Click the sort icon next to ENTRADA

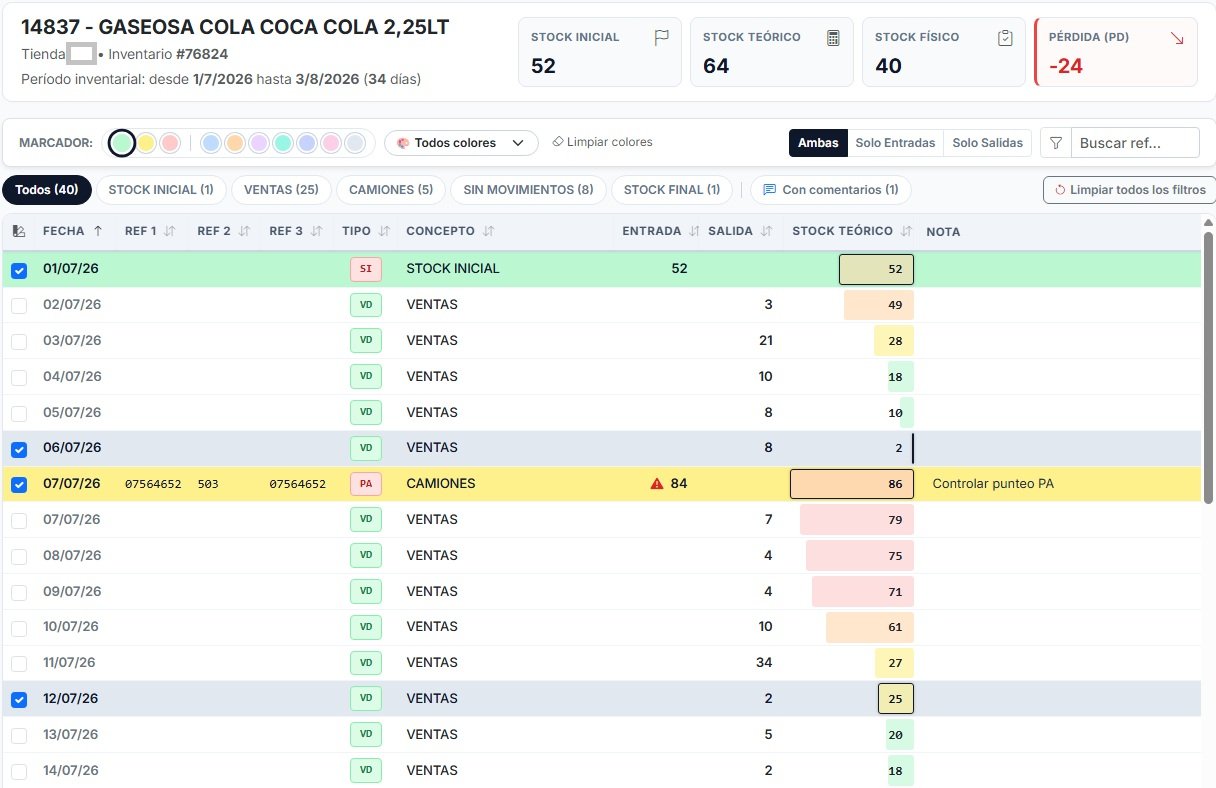click(x=694, y=231)
